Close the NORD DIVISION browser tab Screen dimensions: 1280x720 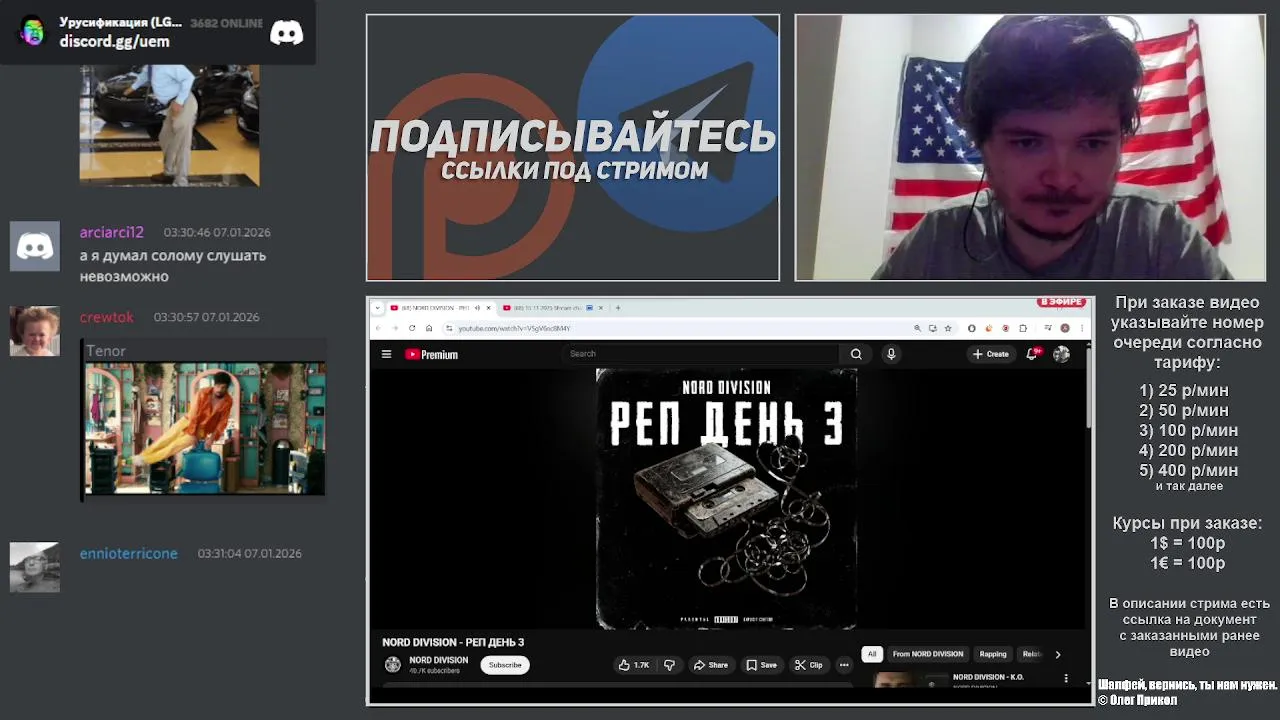(488, 308)
